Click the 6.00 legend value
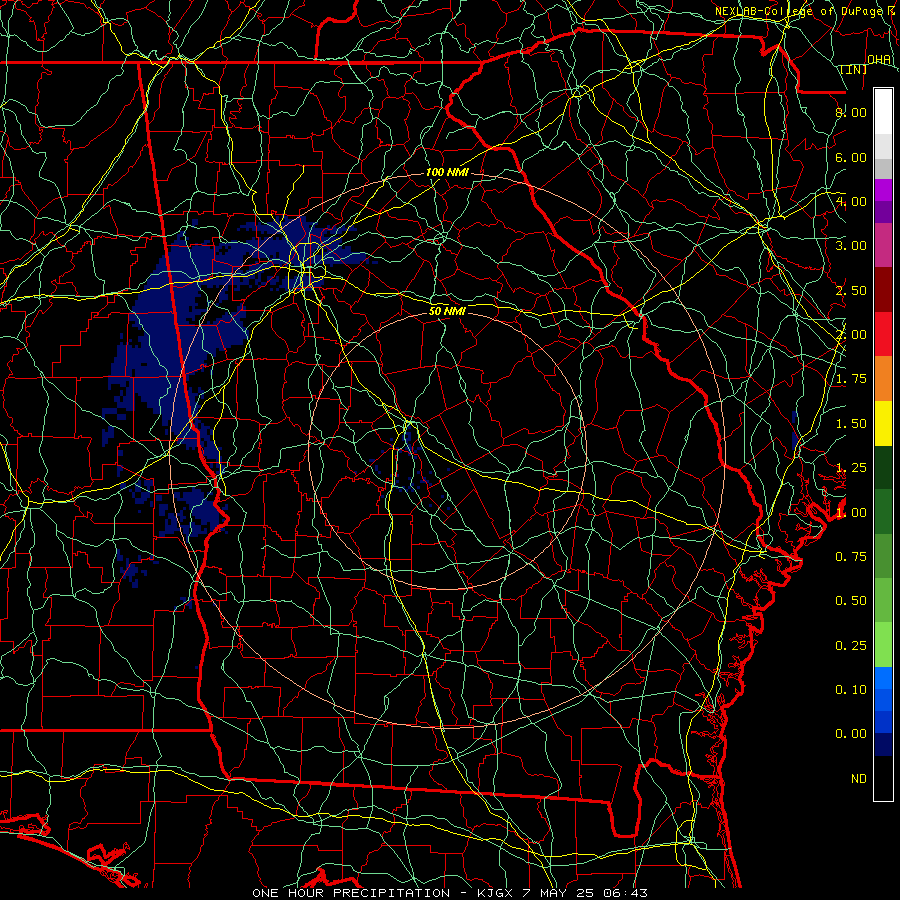 coord(851,157)
